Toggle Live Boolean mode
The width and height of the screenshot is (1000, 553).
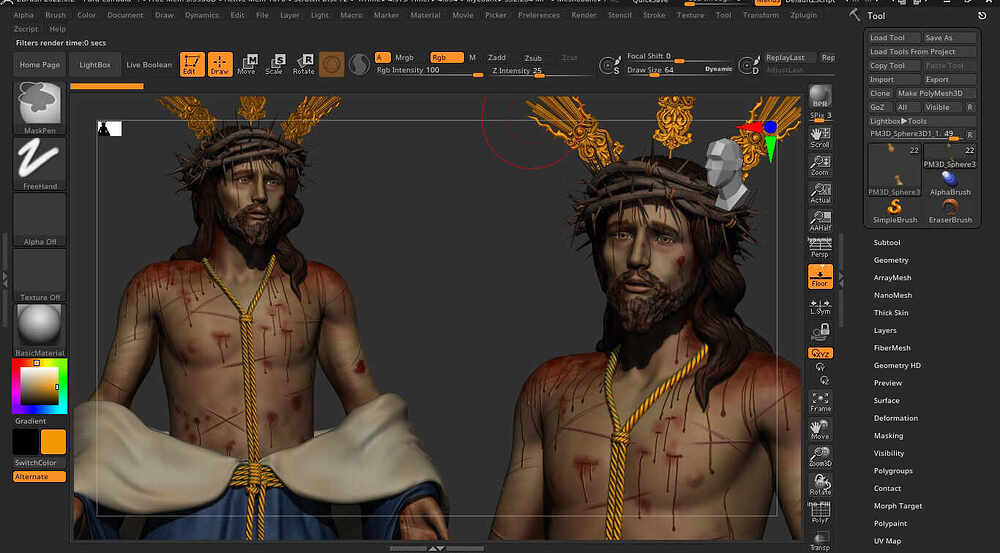149,64
